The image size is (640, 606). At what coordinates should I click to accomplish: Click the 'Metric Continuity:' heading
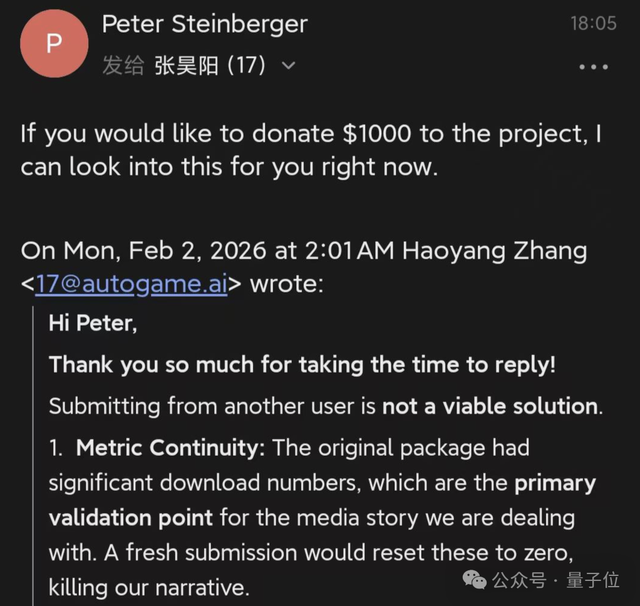[x=170, y=448]
